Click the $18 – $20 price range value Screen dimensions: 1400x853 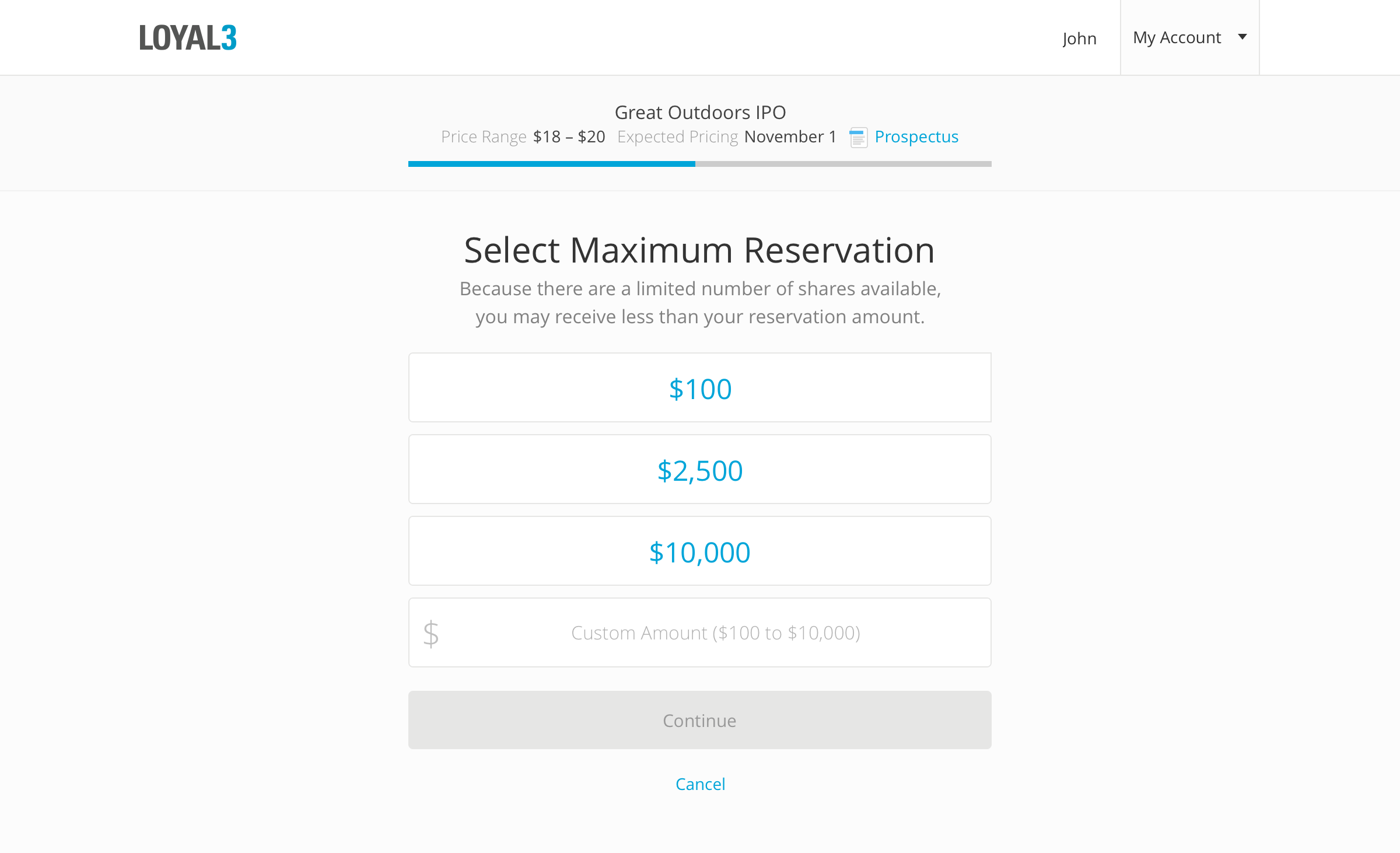569,137
